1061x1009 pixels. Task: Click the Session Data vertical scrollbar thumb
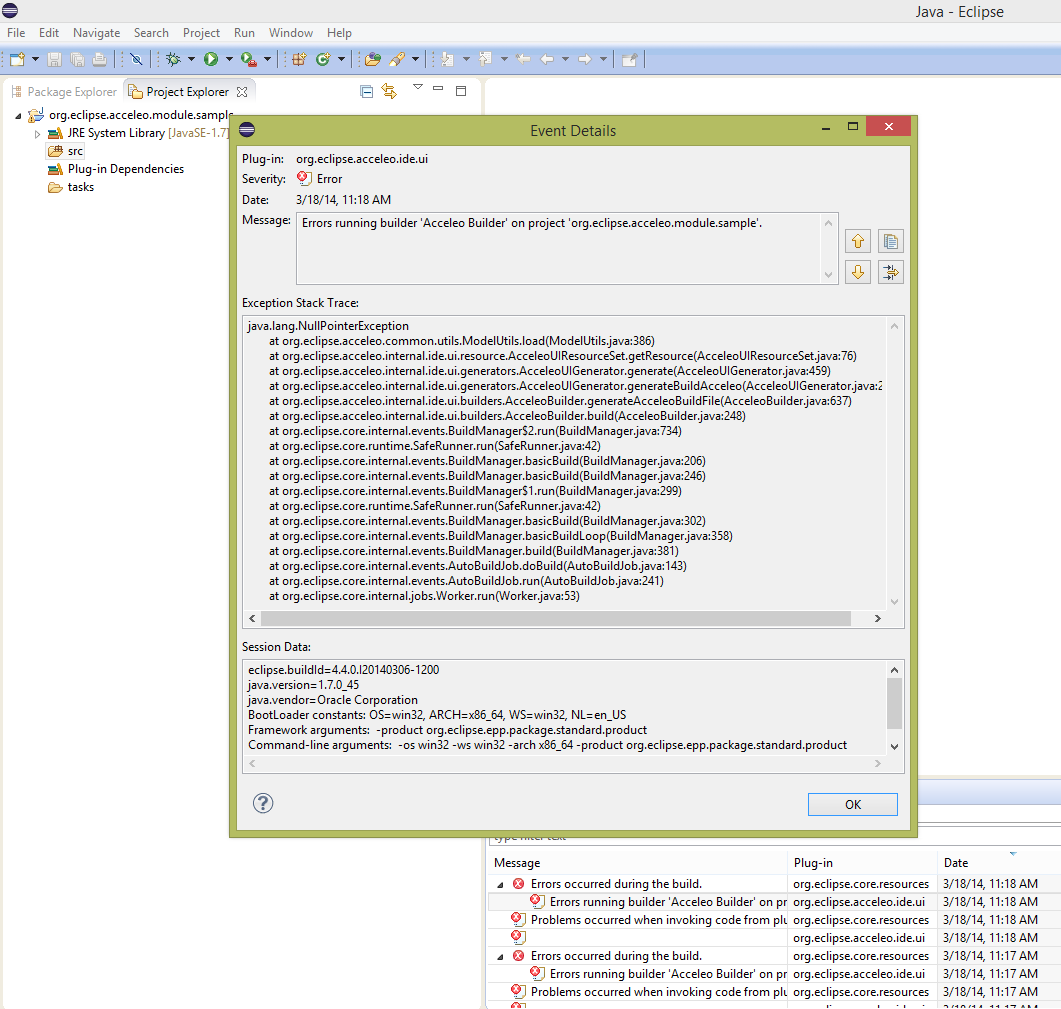894,703
